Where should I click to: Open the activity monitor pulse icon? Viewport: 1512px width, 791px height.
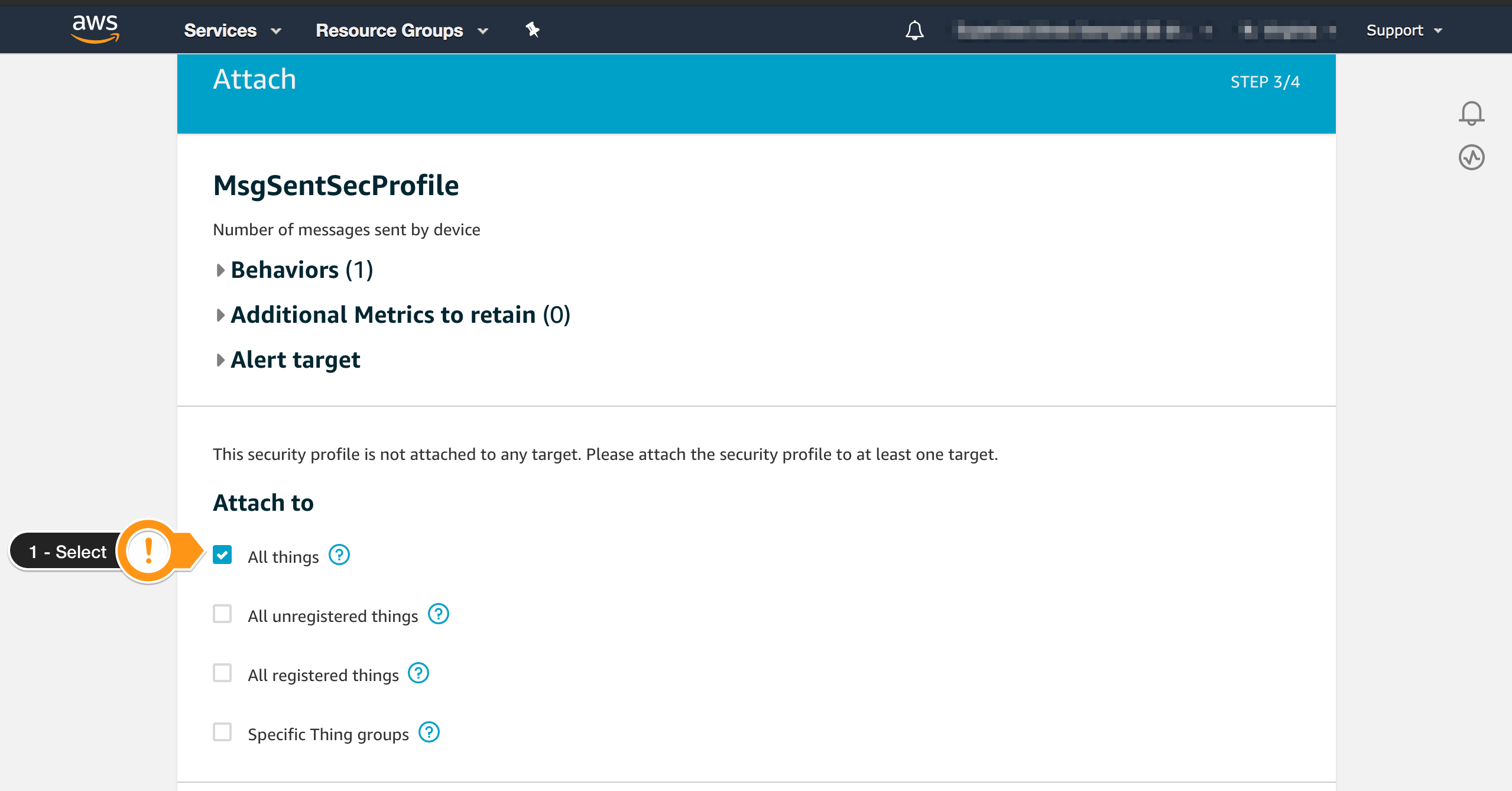1471,157
